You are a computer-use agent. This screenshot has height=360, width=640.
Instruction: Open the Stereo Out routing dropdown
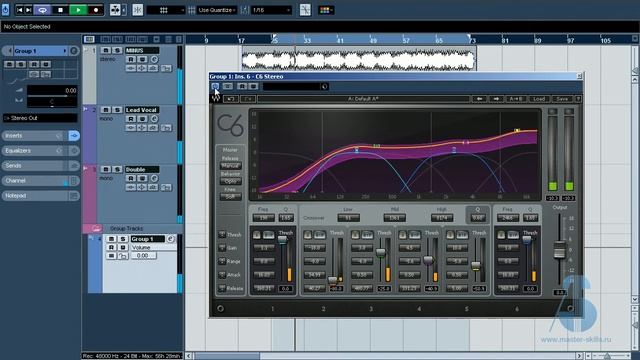click(40, 118)
